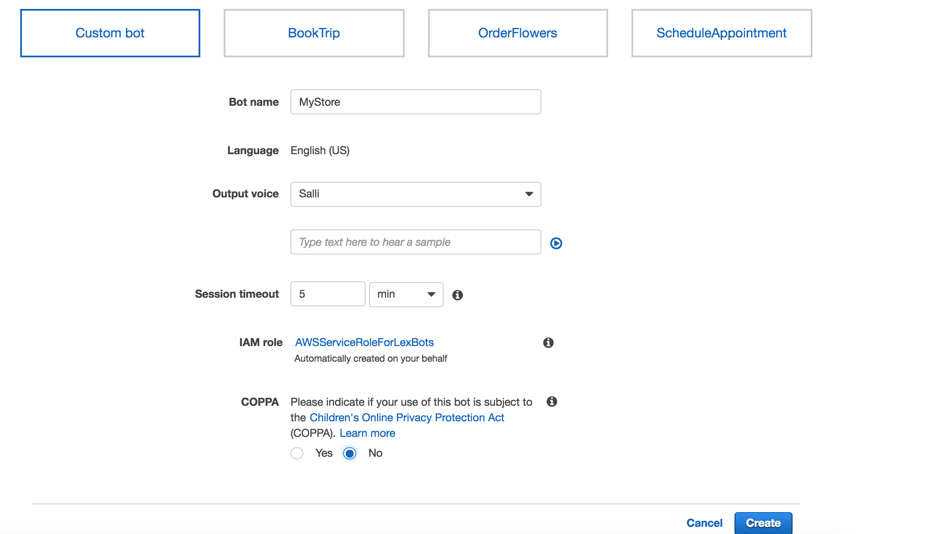Click the Session timeout value field
Screen dimensions: 940x534
[327, 294]
